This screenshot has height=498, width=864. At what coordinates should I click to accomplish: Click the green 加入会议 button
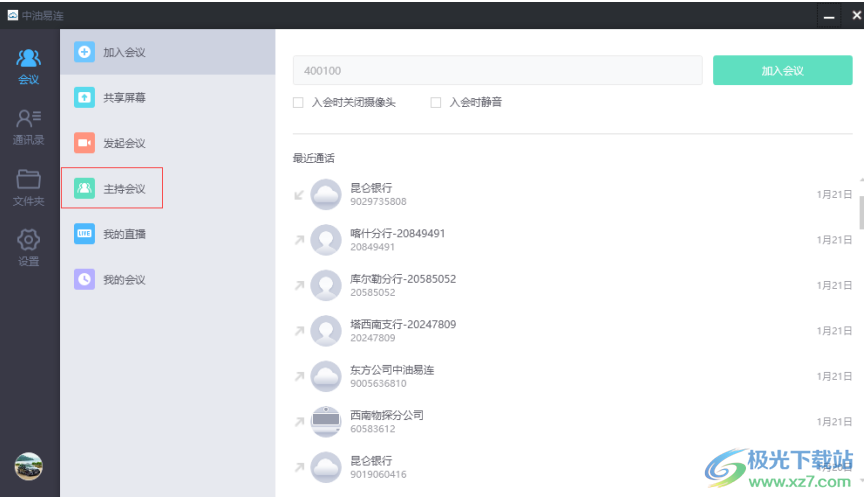[782, 70]
